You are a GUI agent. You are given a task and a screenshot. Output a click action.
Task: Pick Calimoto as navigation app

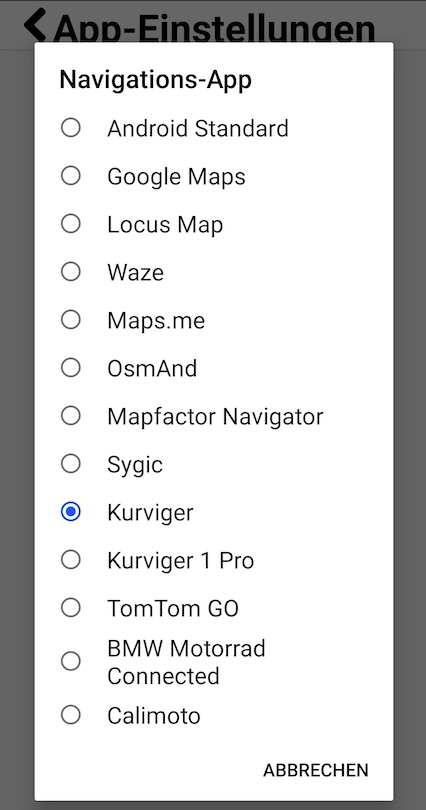(x=71, y=715)
